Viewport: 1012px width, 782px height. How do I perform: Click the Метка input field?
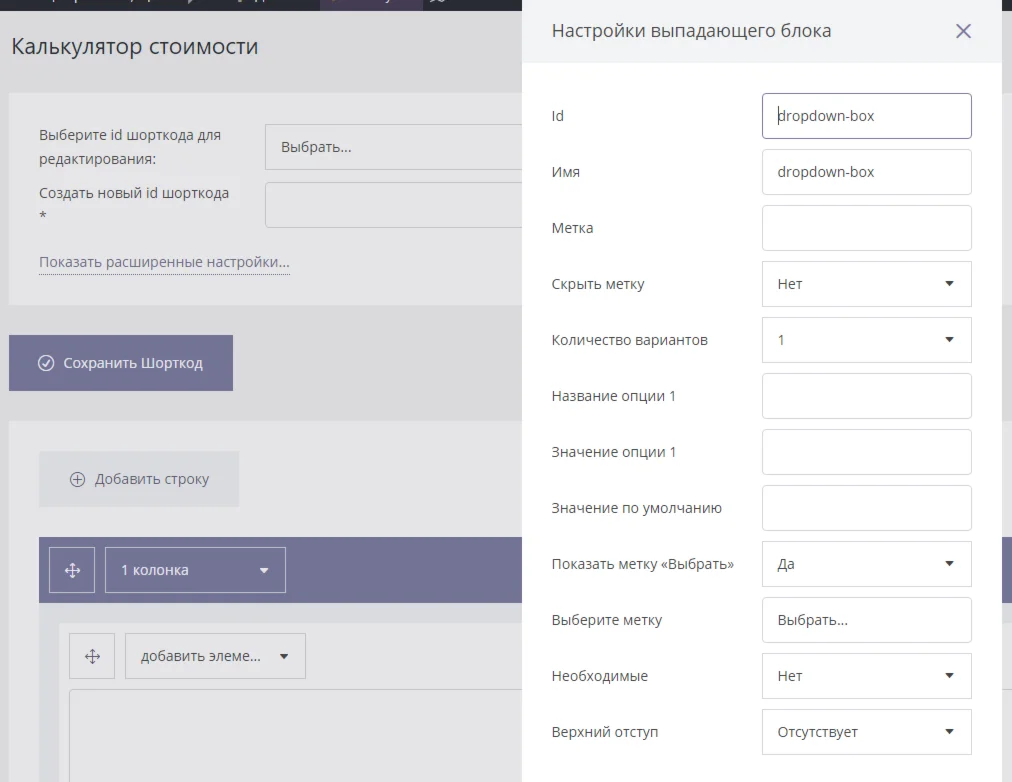[866, 228]
